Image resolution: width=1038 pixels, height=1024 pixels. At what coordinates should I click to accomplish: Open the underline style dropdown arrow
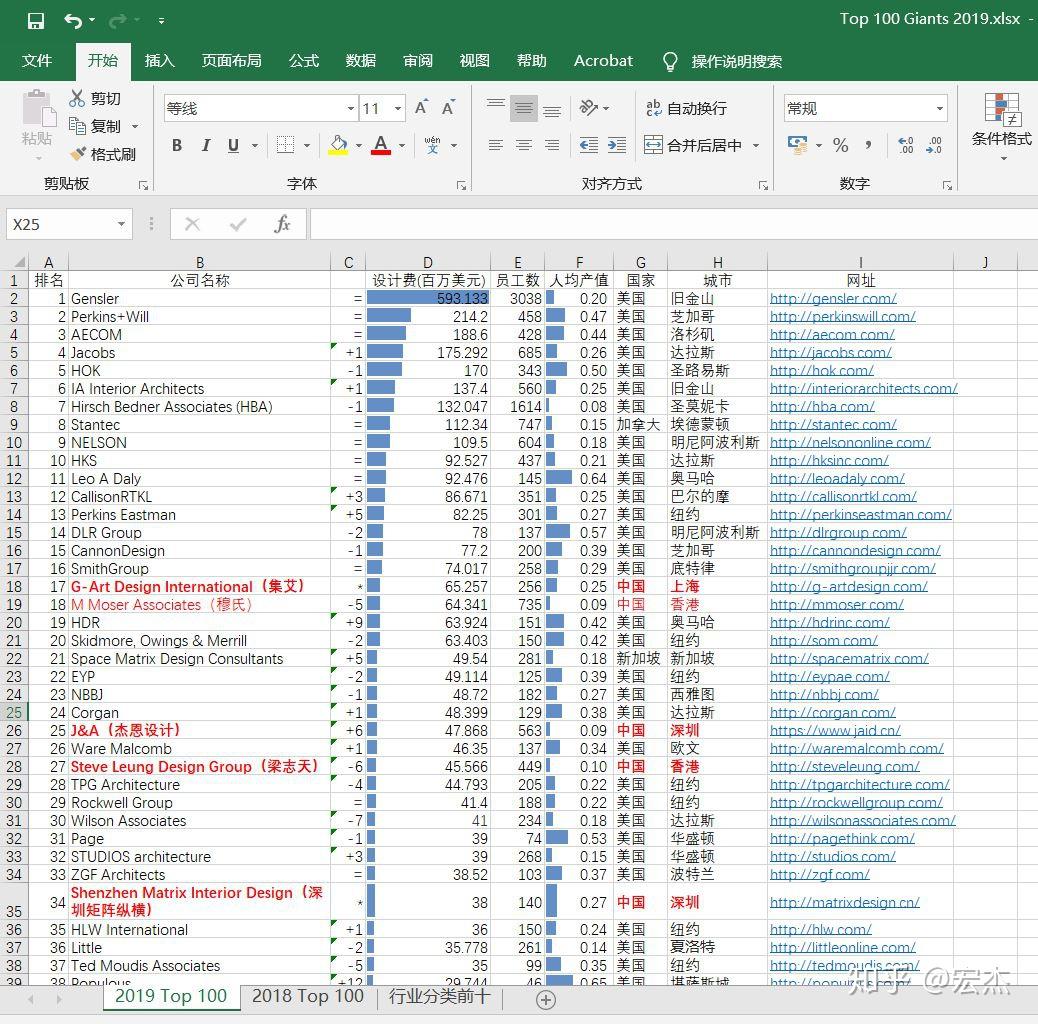pyautogui.click(x=255, y=145)
